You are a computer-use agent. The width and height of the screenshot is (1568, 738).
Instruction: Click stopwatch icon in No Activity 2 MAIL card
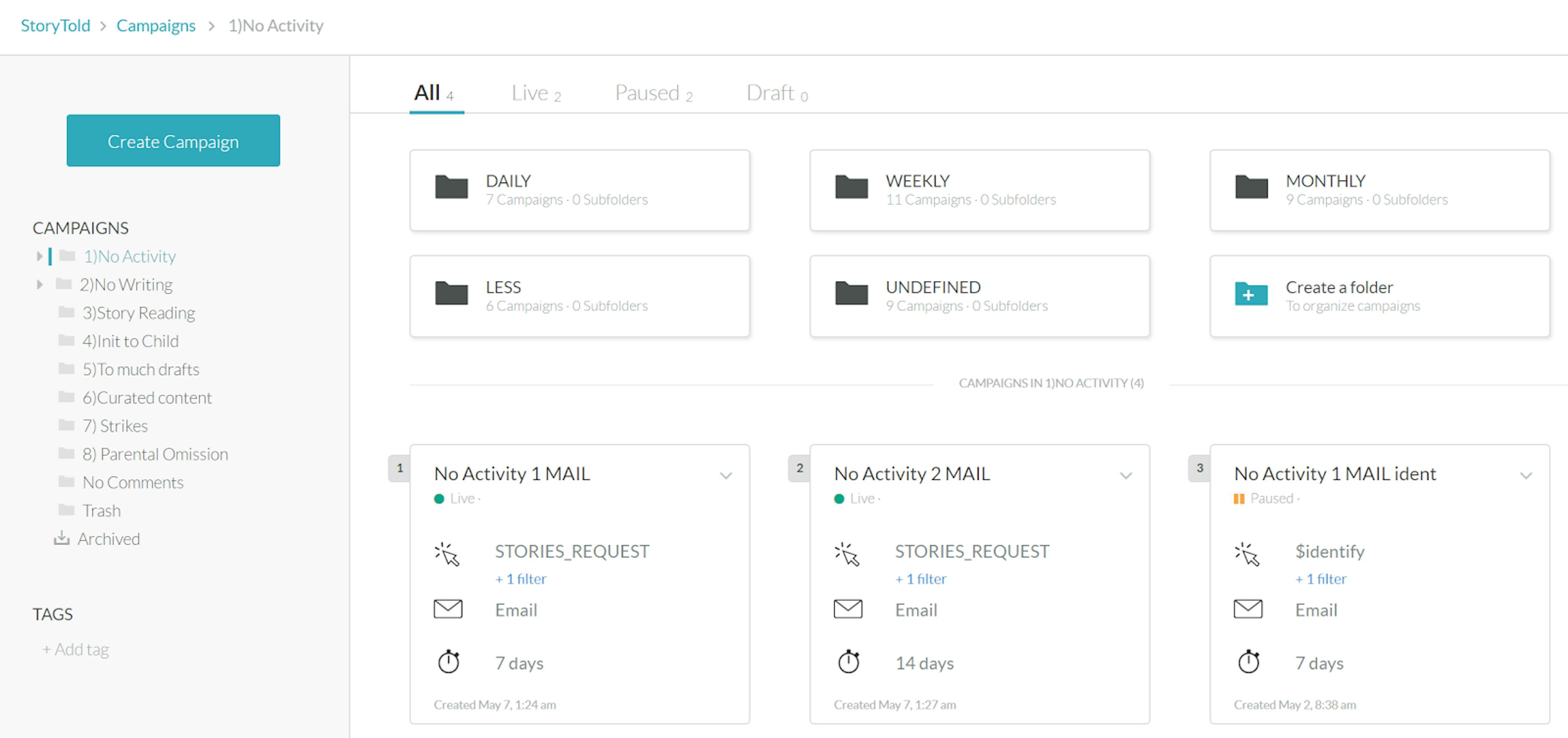tap(849, 661)
